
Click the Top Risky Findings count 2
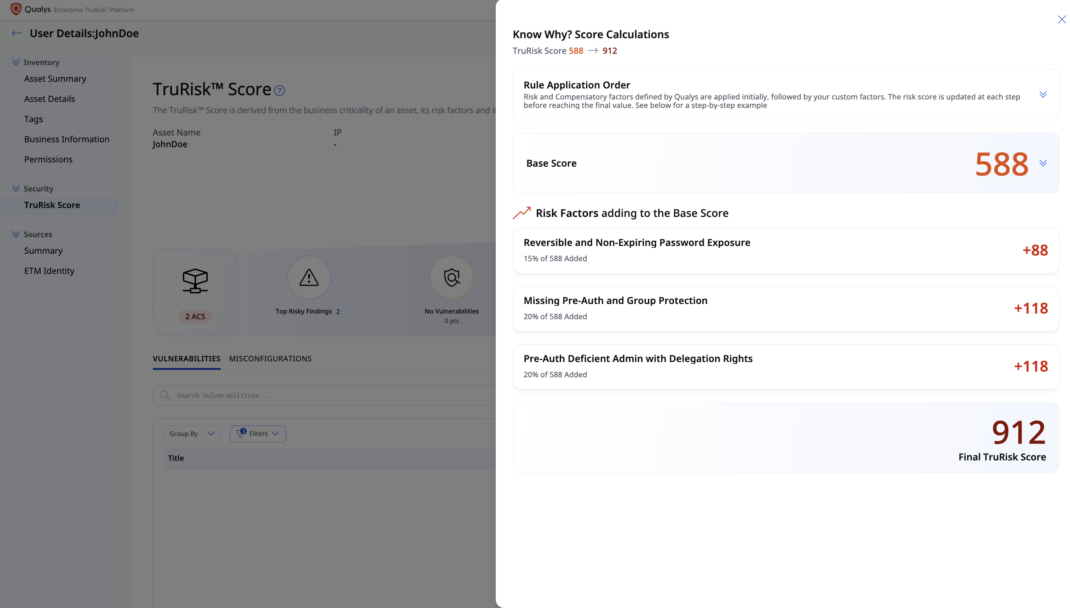(x=338, y=312)
